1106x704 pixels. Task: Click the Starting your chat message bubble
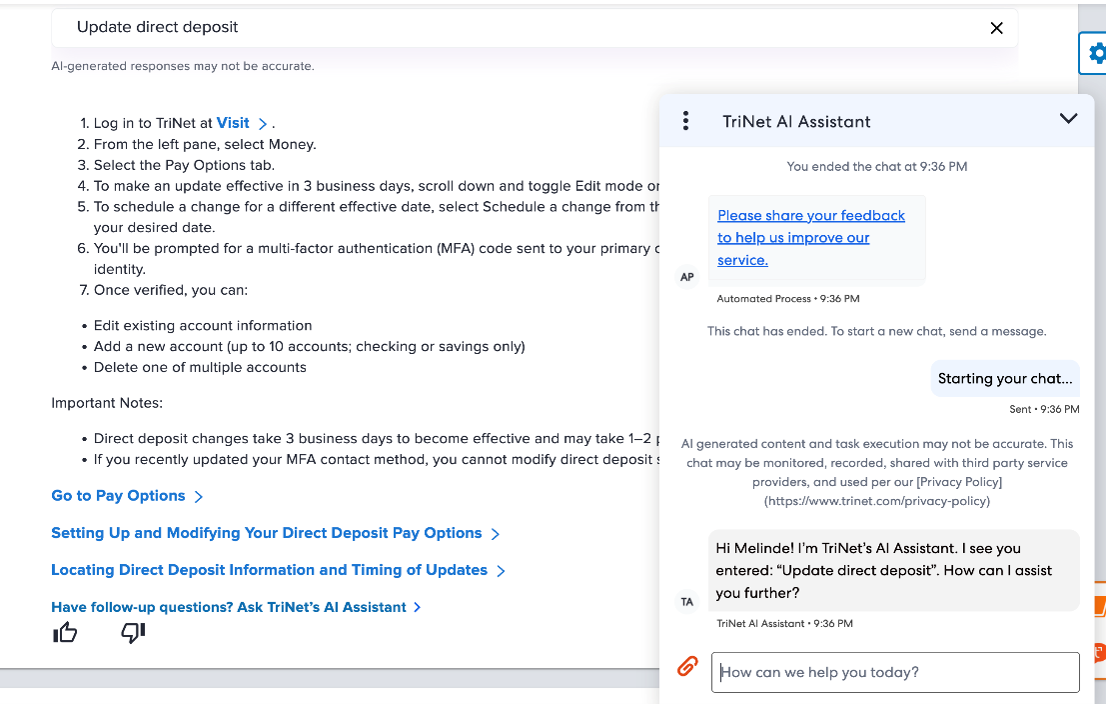[1004, 379]
